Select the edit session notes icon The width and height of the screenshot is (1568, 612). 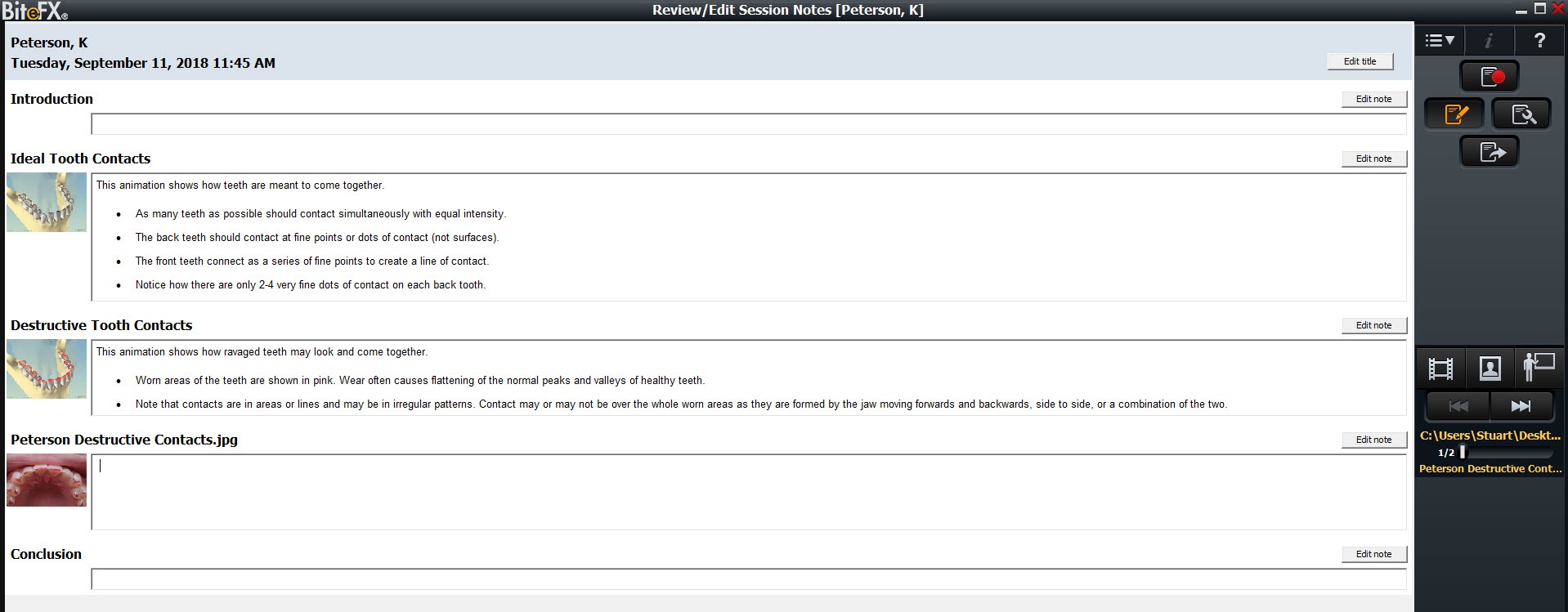(x=1455, y=114)
